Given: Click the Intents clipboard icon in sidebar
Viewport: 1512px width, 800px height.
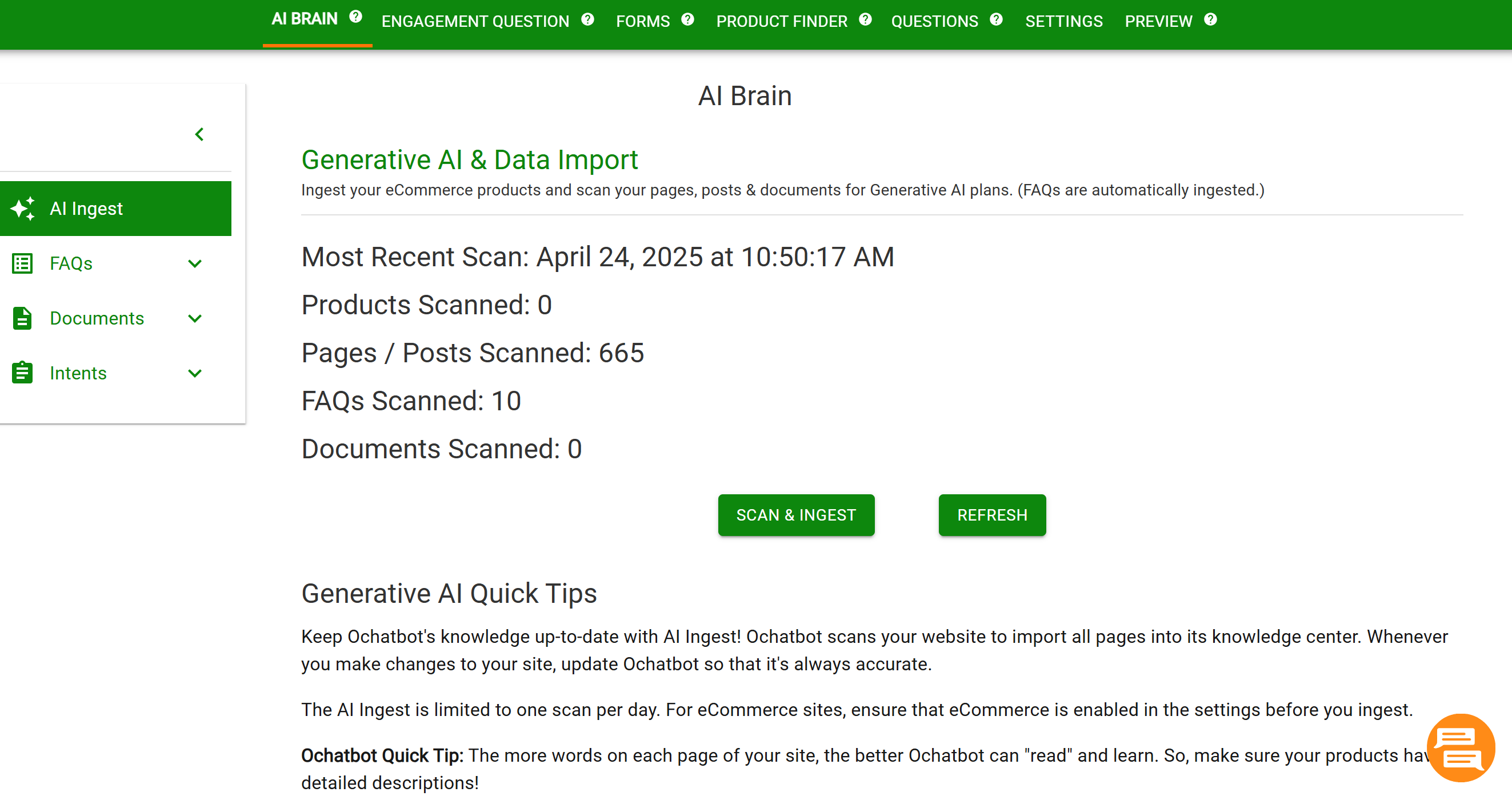Looking at the screenshot, I should tap(22, 373).
